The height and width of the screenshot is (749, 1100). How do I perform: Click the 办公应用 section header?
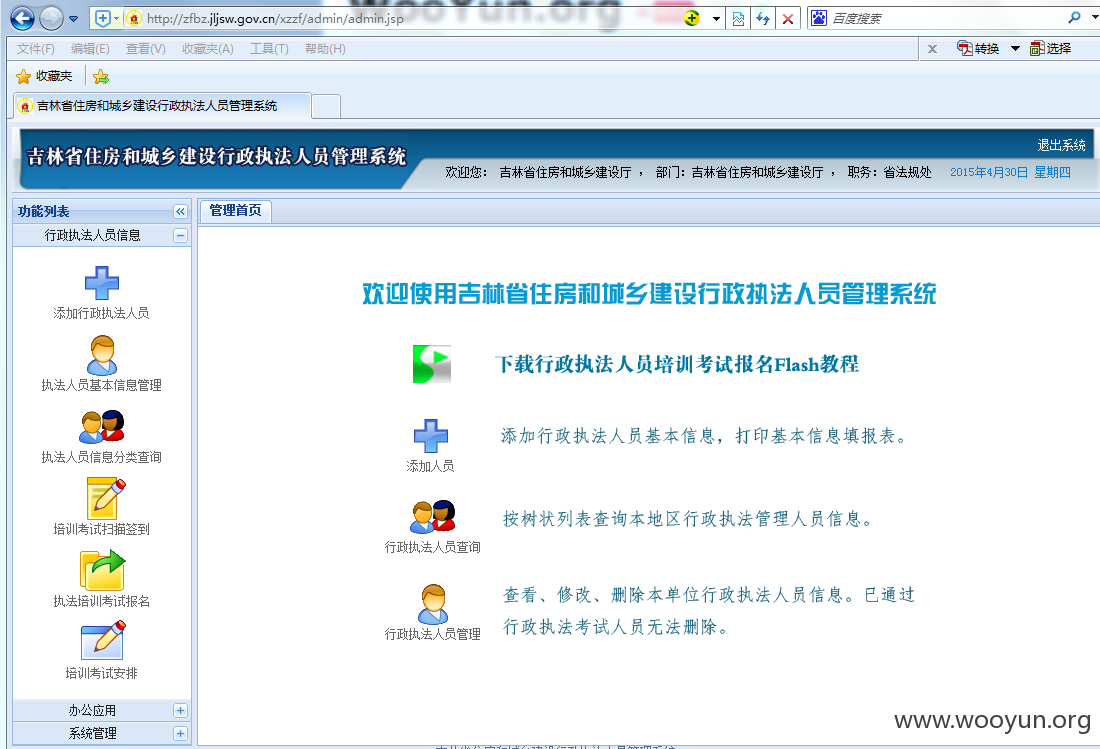tap(102, 710)
